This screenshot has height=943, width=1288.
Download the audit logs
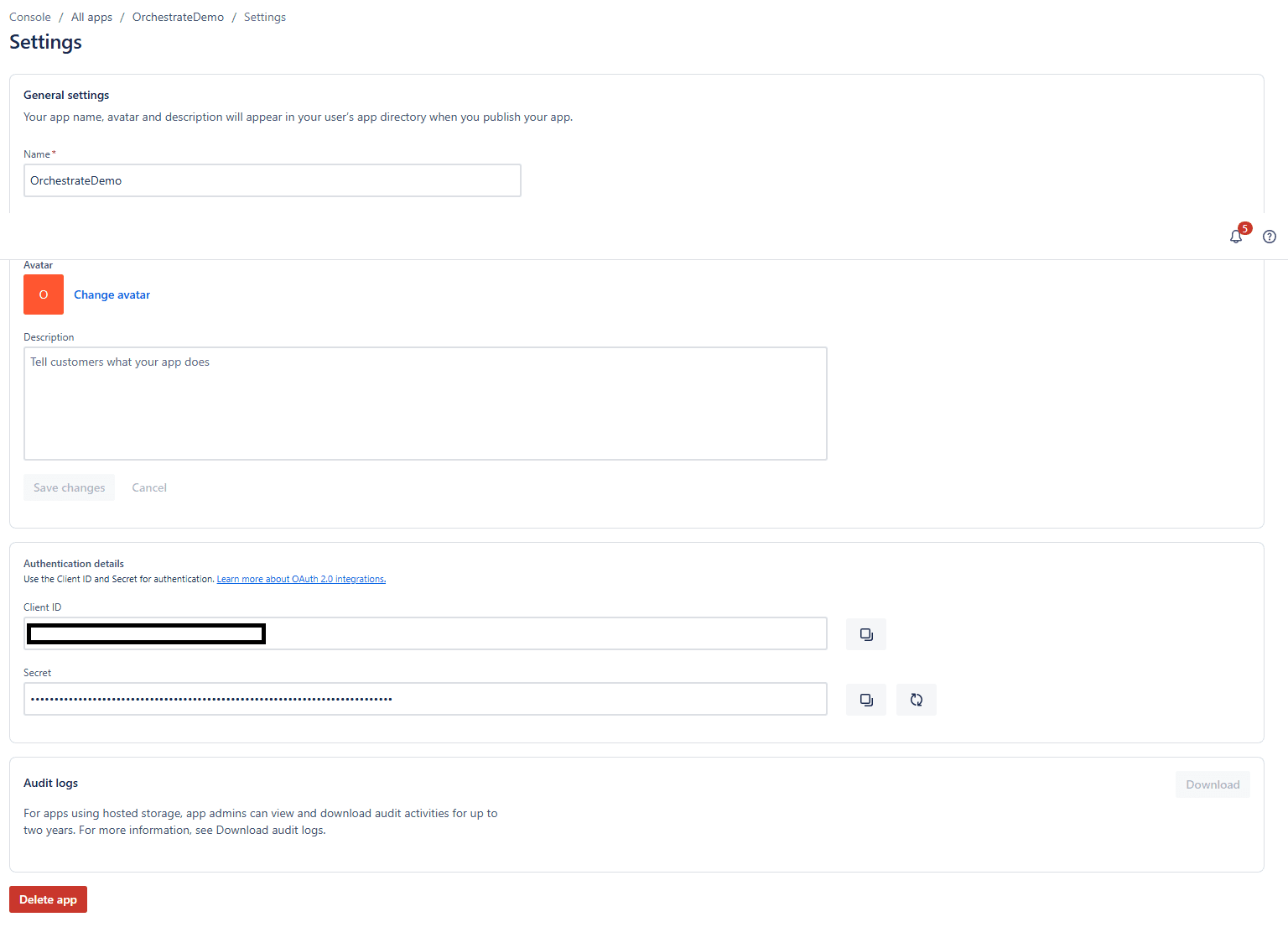tap(1212, 784)
